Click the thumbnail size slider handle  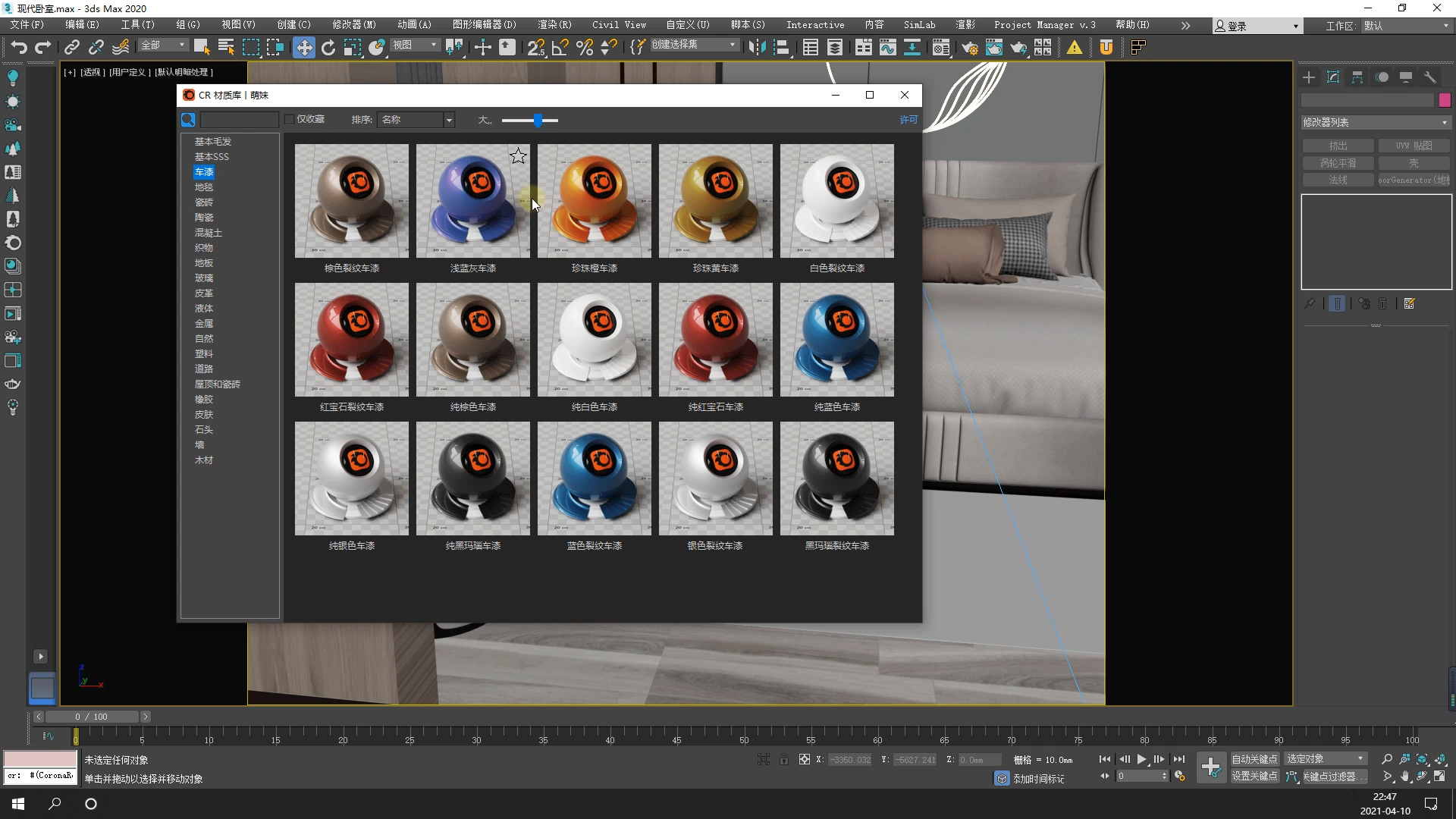point(538,120)
